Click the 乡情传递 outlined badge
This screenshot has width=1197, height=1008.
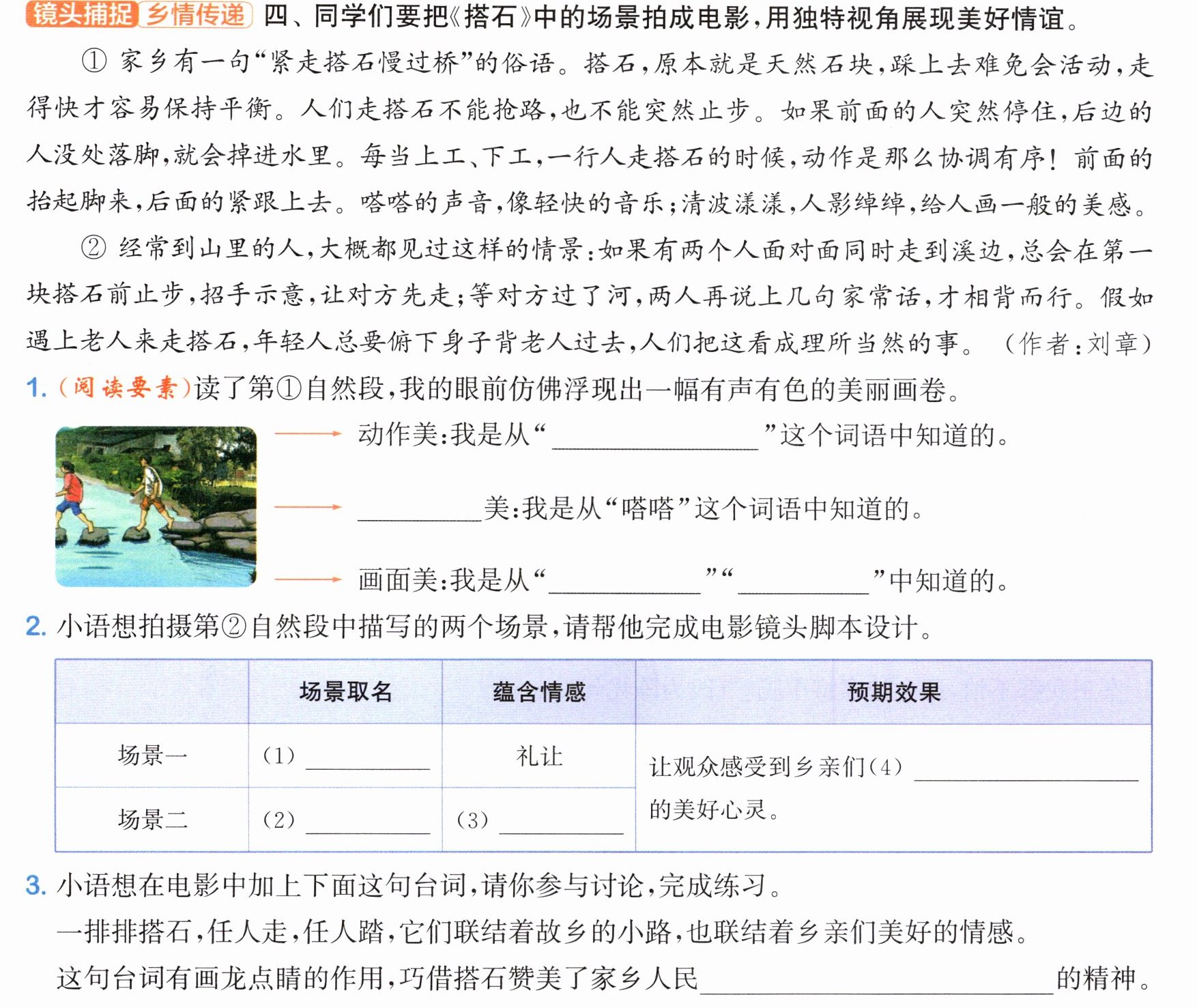pos(196,14)
